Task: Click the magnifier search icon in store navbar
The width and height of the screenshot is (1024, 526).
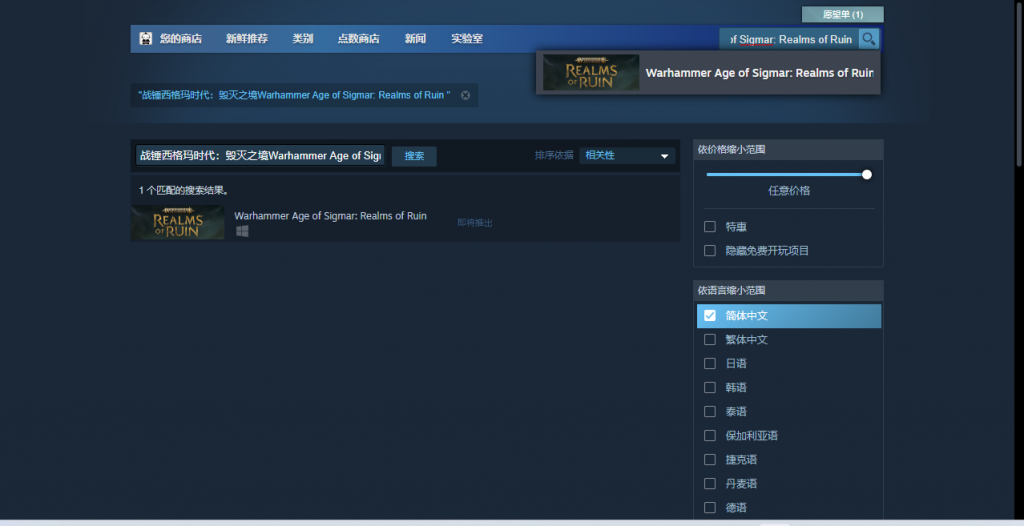Action: pyautogui.click(x=868, y=39)
